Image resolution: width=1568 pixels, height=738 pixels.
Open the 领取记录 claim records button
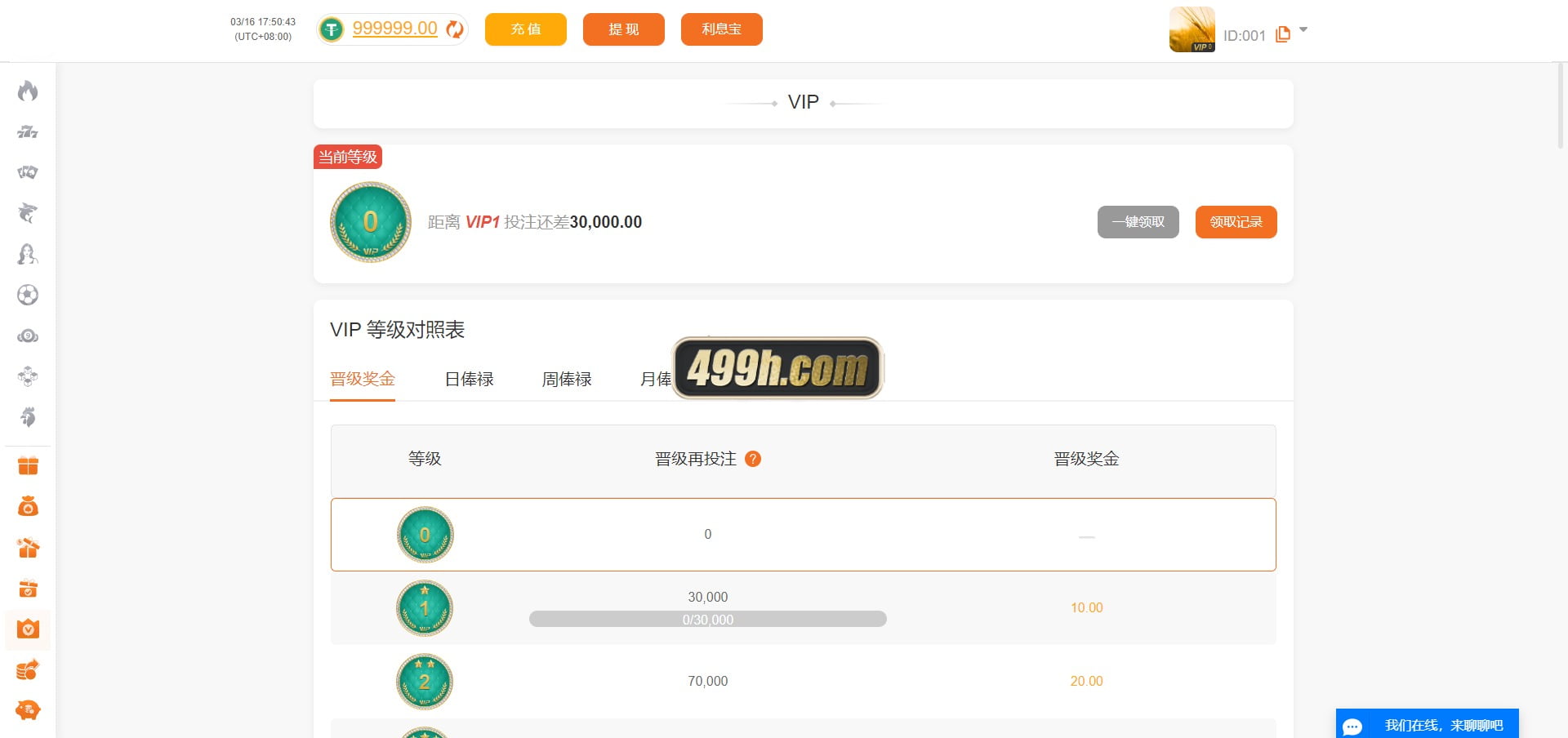[x=1236, y=222]
